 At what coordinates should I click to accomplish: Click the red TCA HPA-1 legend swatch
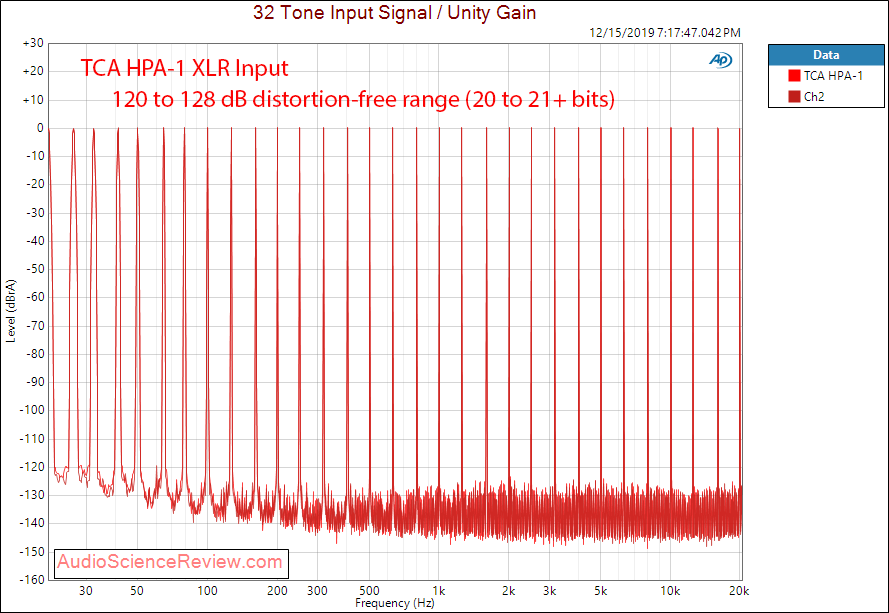tap(794, 75)
